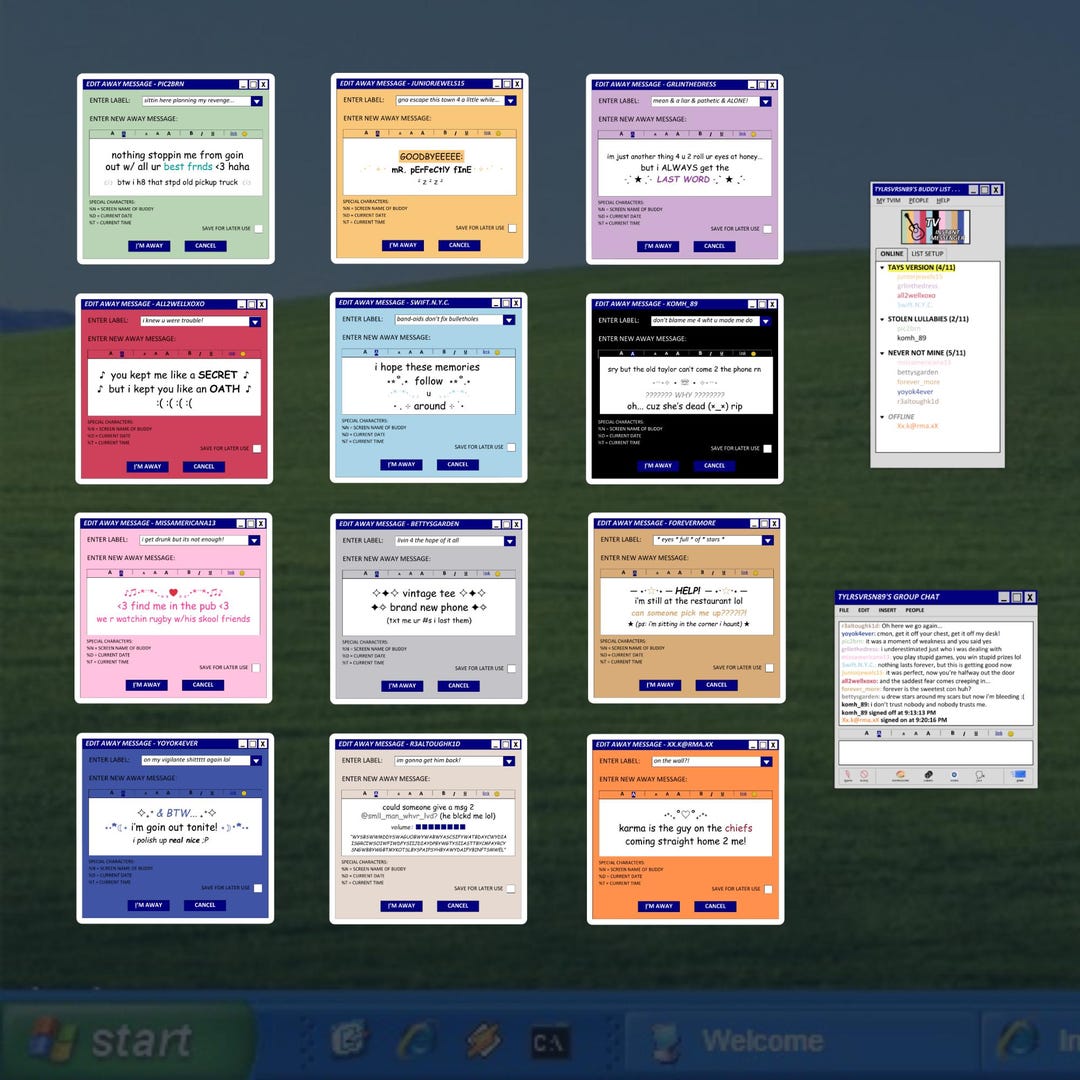Screen dimensions: 1080x1080
Task: Click the TV Instant Messenger logo
Action: click(x=935, y=227)
